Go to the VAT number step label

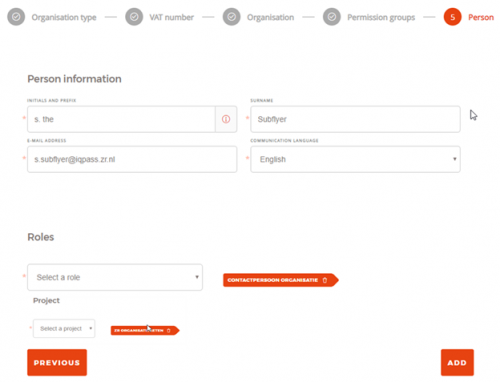click(x=171, y=17)
